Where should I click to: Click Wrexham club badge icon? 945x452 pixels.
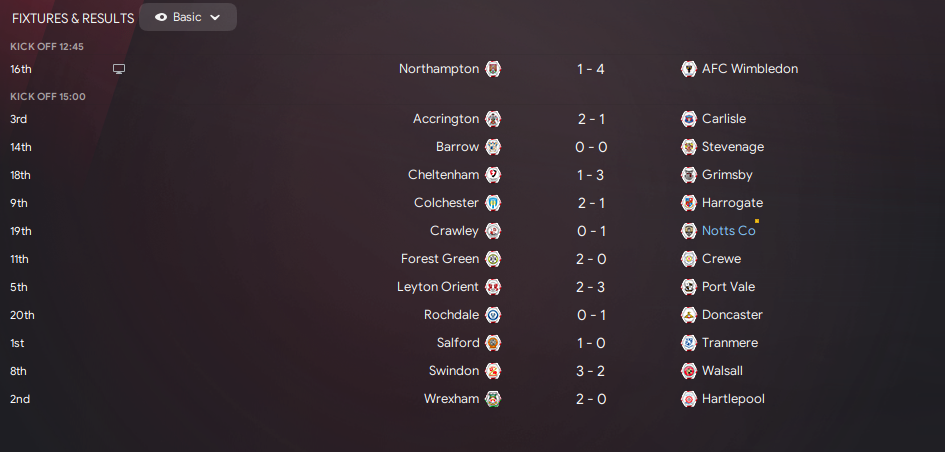(493, 399)
